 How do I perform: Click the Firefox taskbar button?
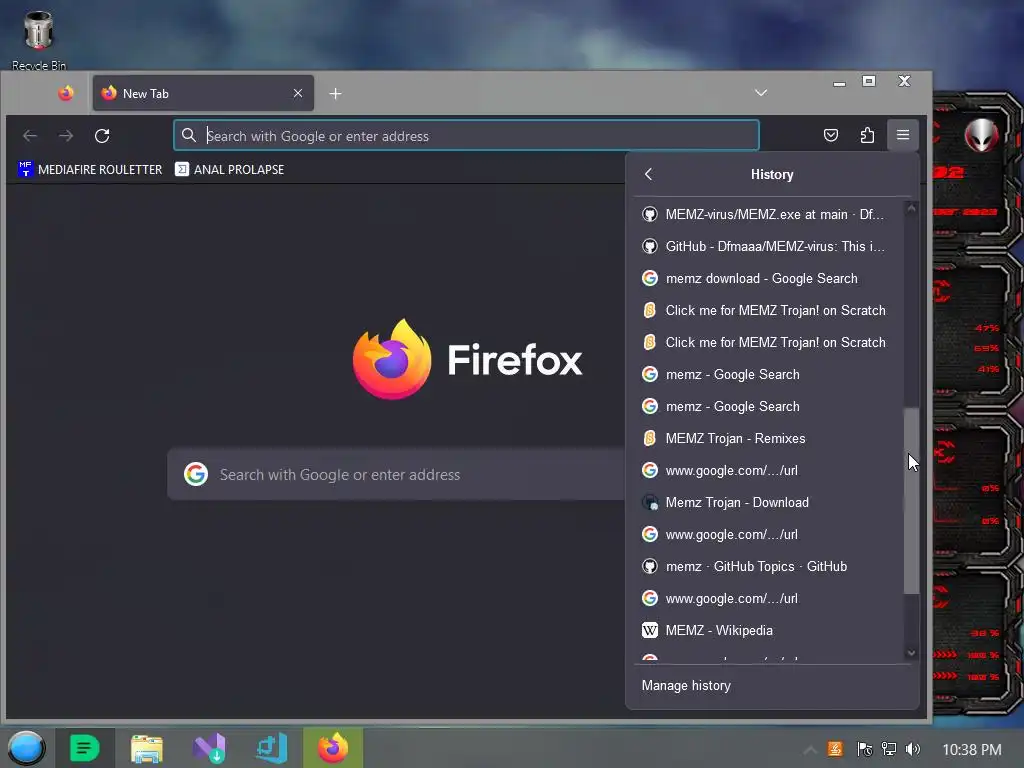coord(333,748)
